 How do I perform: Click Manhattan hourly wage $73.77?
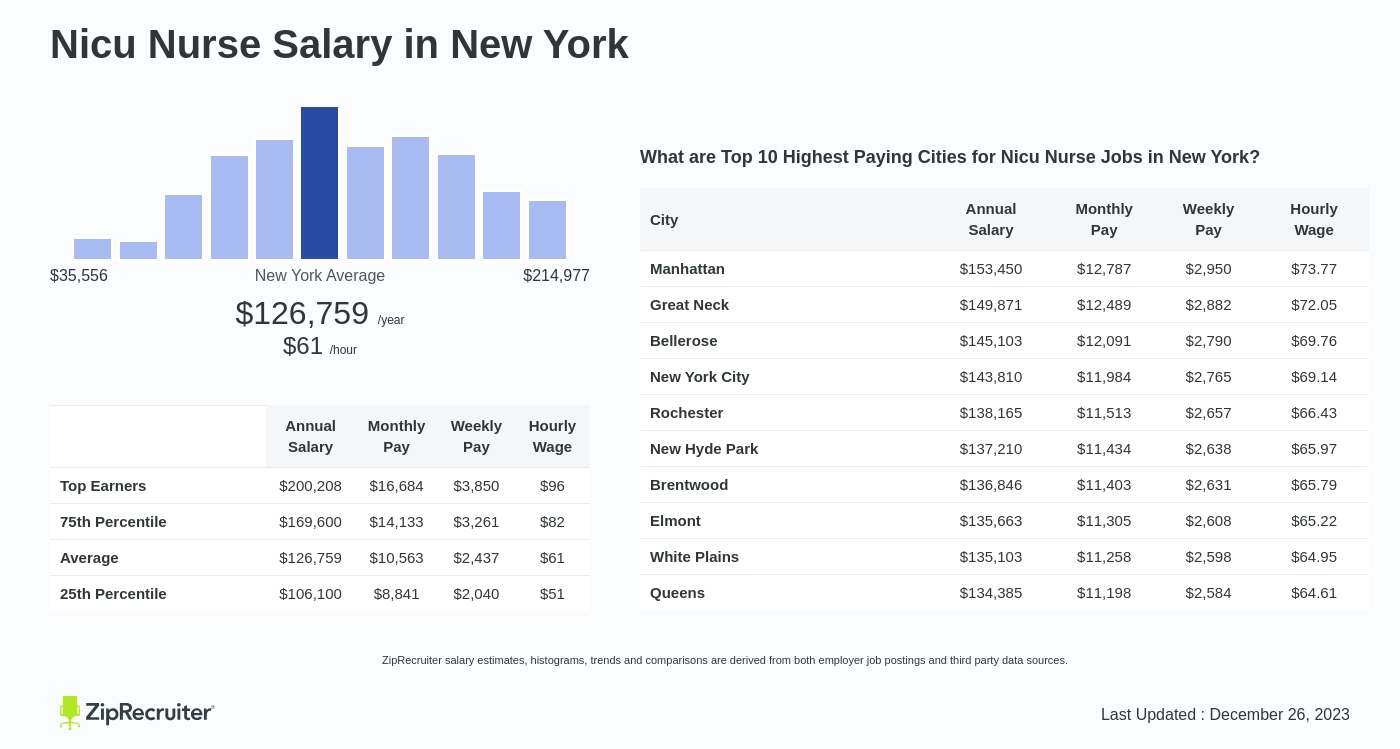[x=1314, y=268]
